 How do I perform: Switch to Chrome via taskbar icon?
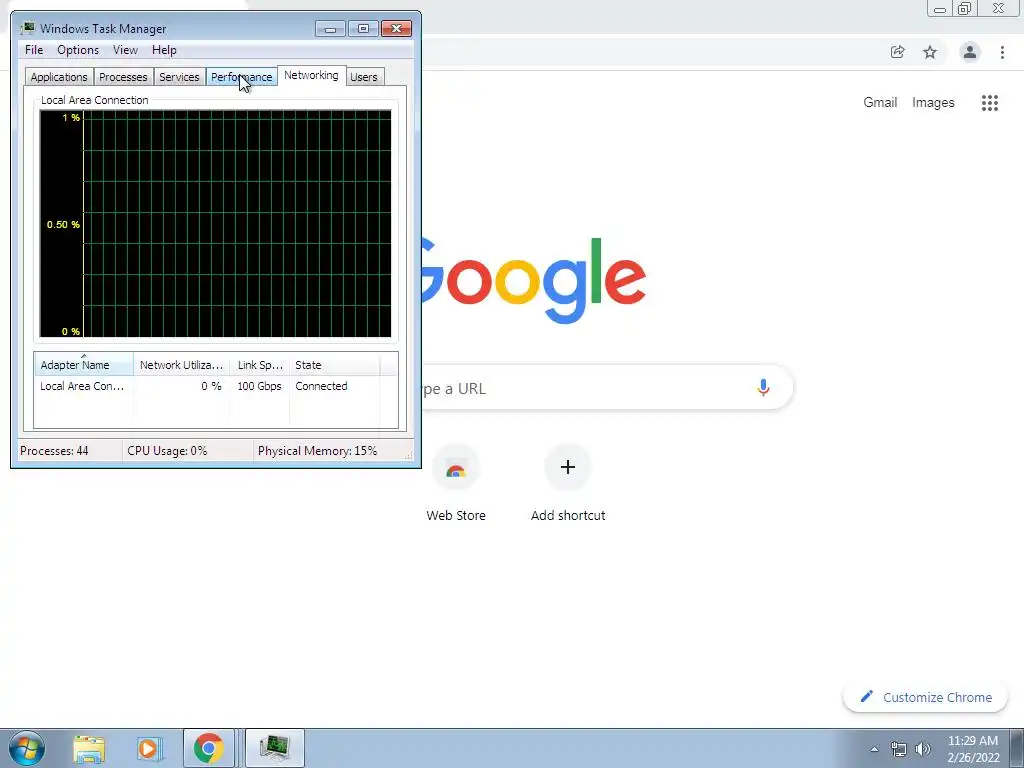coord(208,748)
